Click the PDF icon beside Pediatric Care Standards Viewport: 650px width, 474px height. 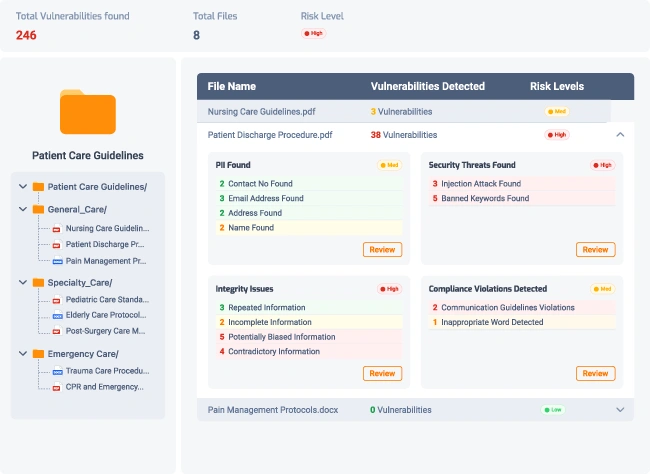[x=56, y=300]
